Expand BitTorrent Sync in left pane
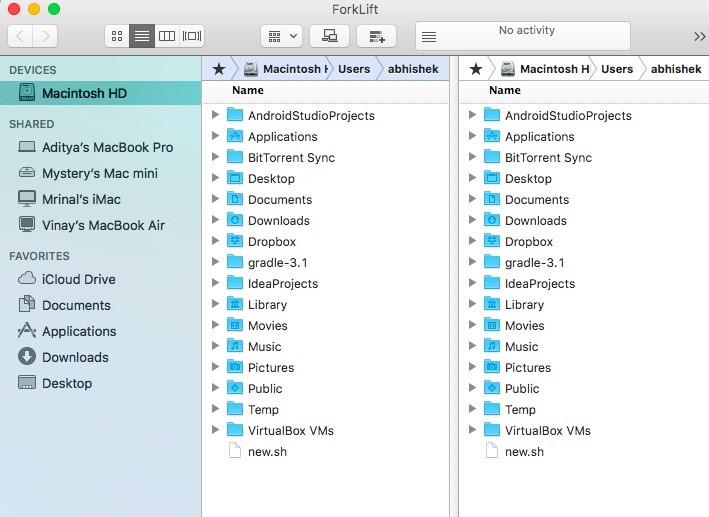Screen dimensions: 709x517 216,157
